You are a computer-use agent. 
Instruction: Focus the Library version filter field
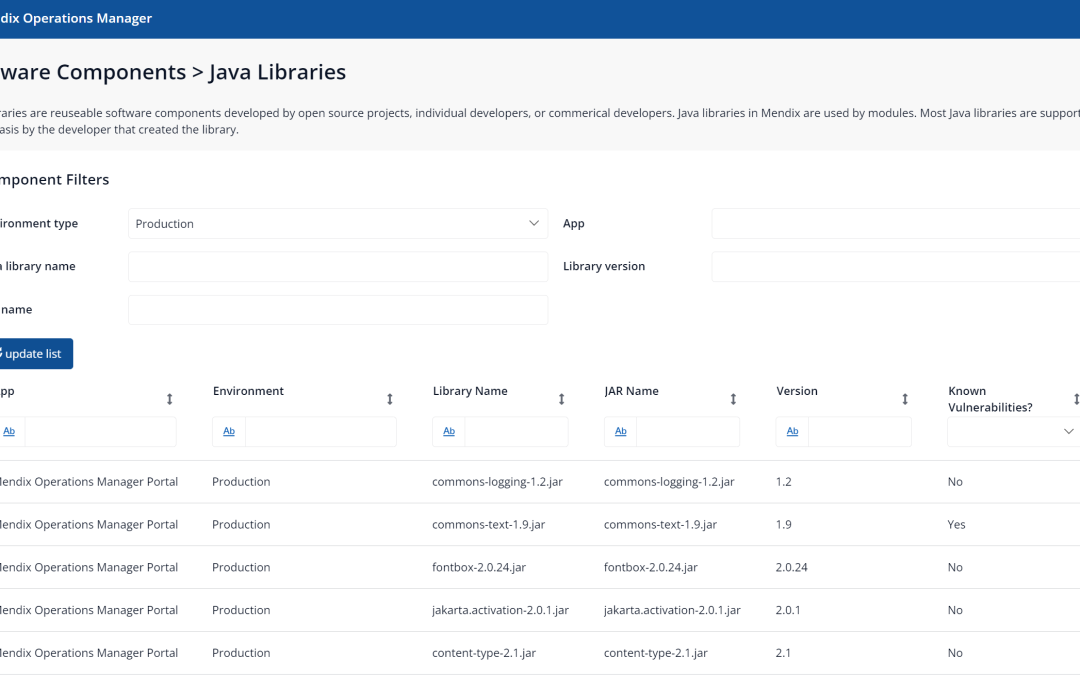pos(895,267)
